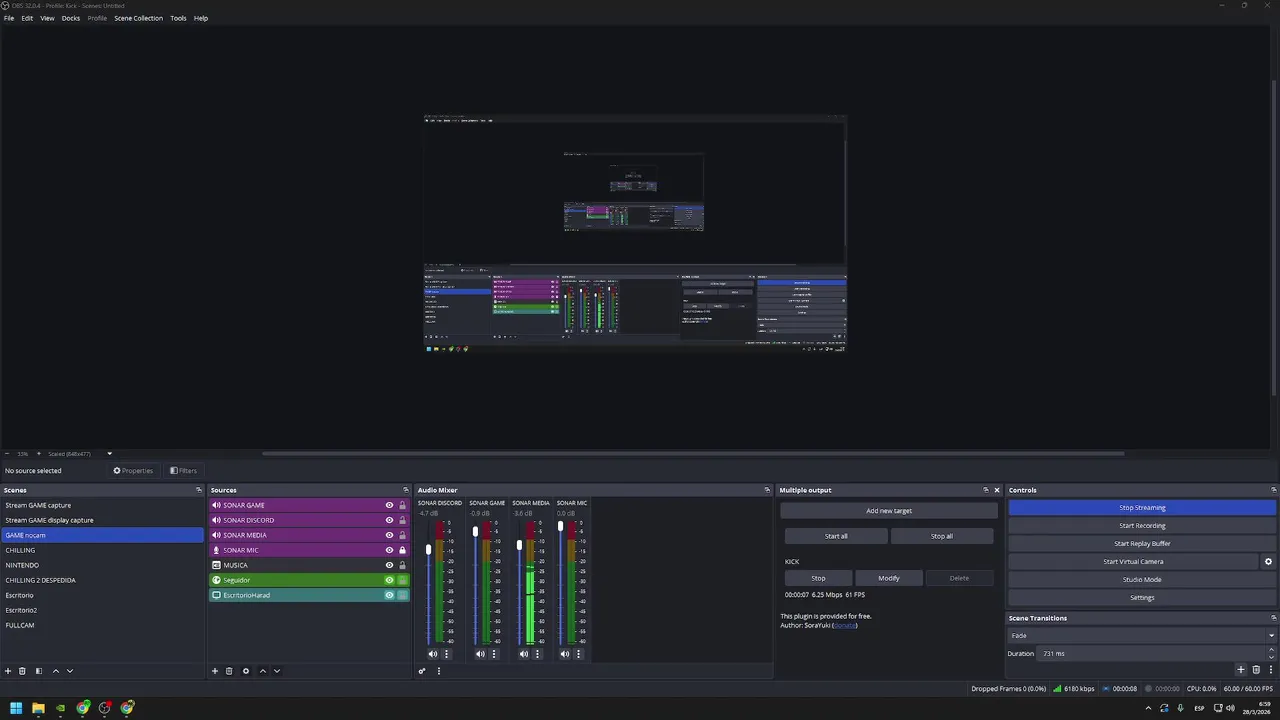Open the Docks menu
This screenshot has width=1280, height=720.
(x=71, y=18)
